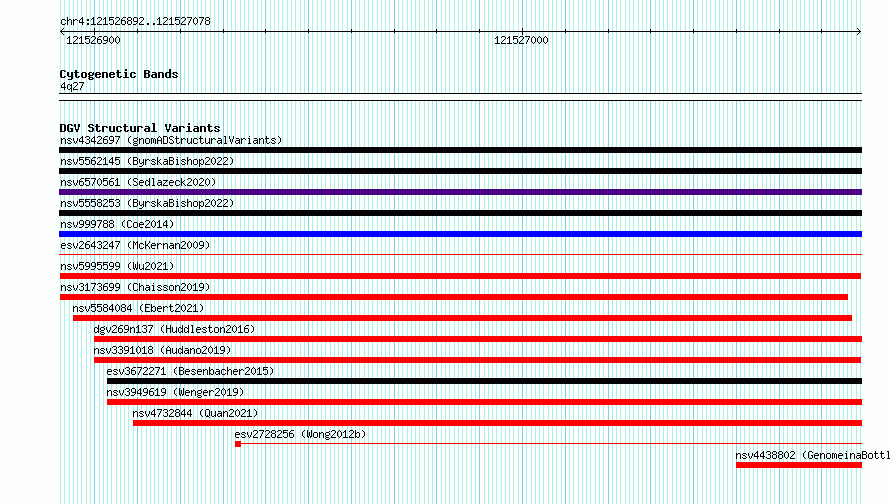This screenshot has width=890, height=504.
Task: Select thin red line under esv2643247
Action: coord(460,254)
